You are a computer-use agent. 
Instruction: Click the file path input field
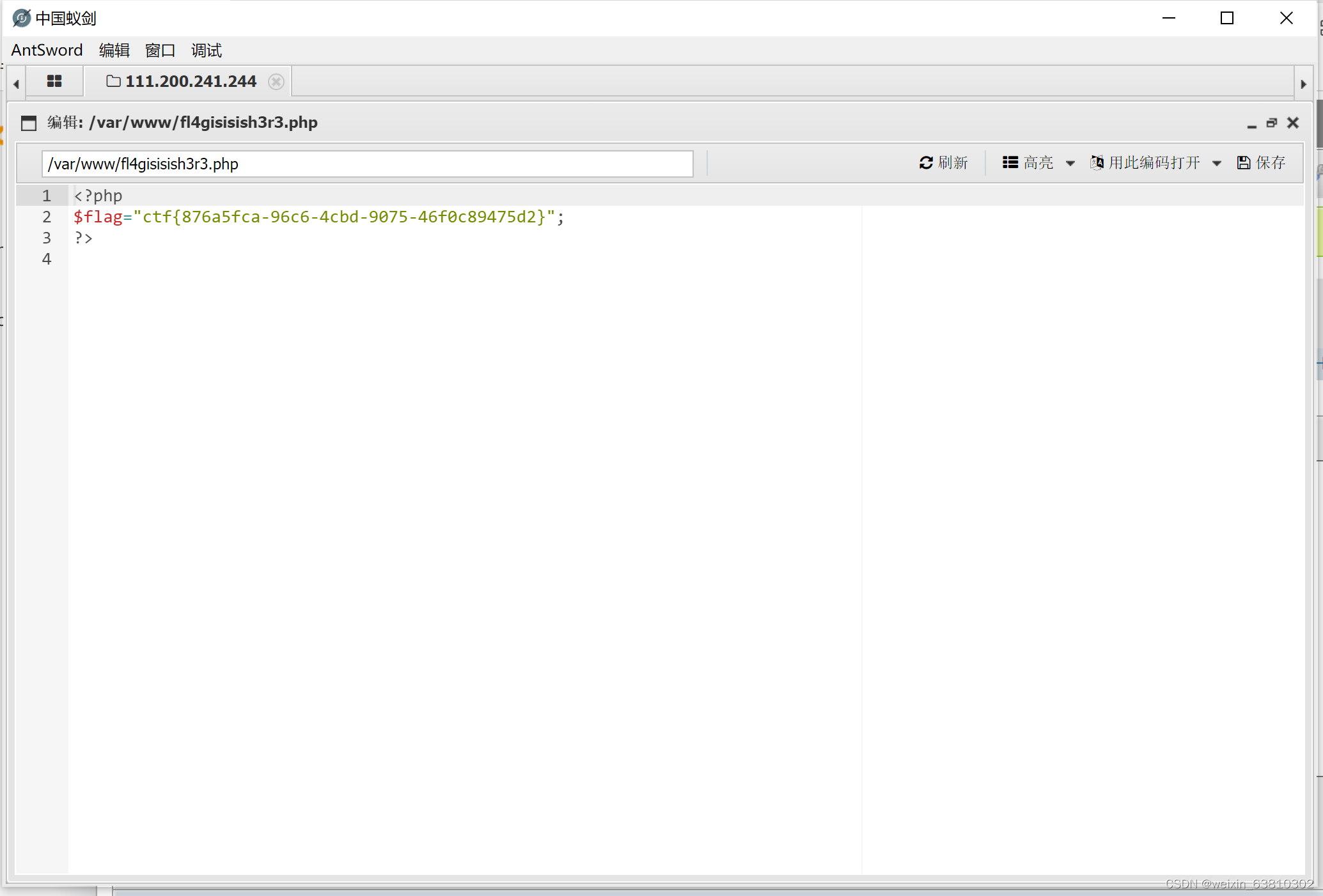[367, 164]
